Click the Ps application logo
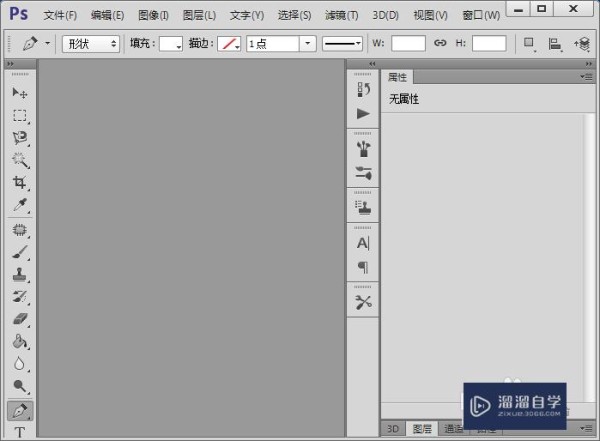The image size is (600, 441). coord(19,14)
